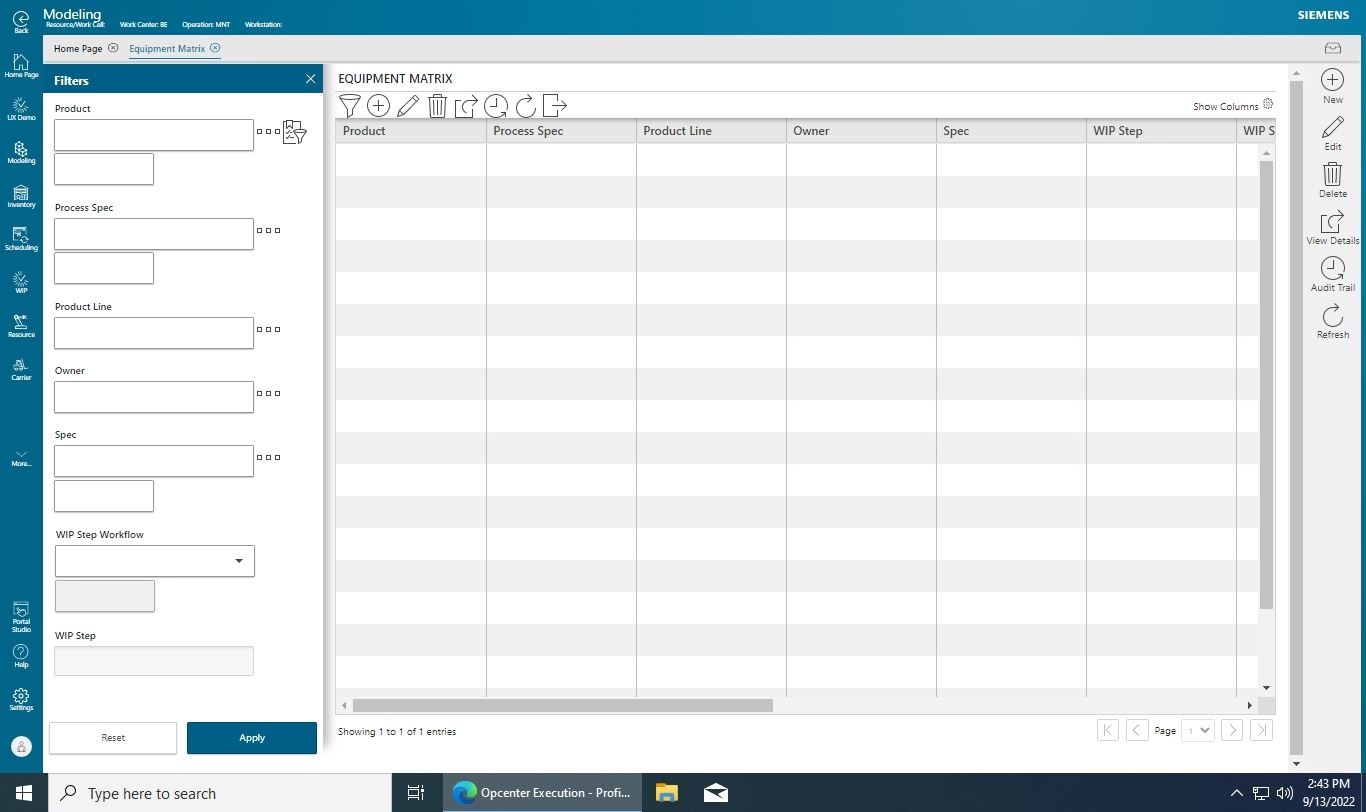Click the plus icon to add a new record
Viewport: 1366px width, 812px height.
coord(379,105)
